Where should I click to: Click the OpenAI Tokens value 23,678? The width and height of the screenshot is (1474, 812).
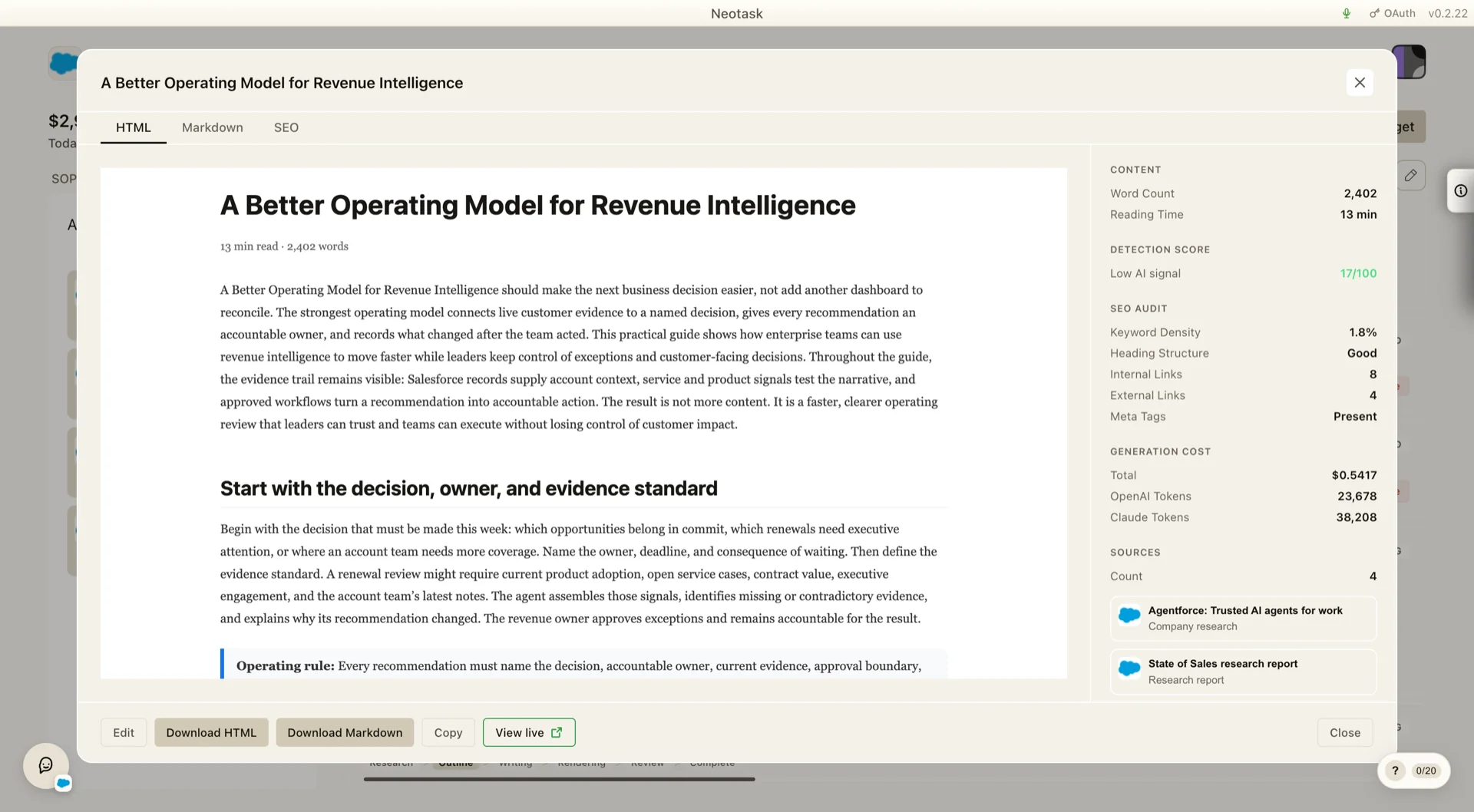[x=1357, y=497]
